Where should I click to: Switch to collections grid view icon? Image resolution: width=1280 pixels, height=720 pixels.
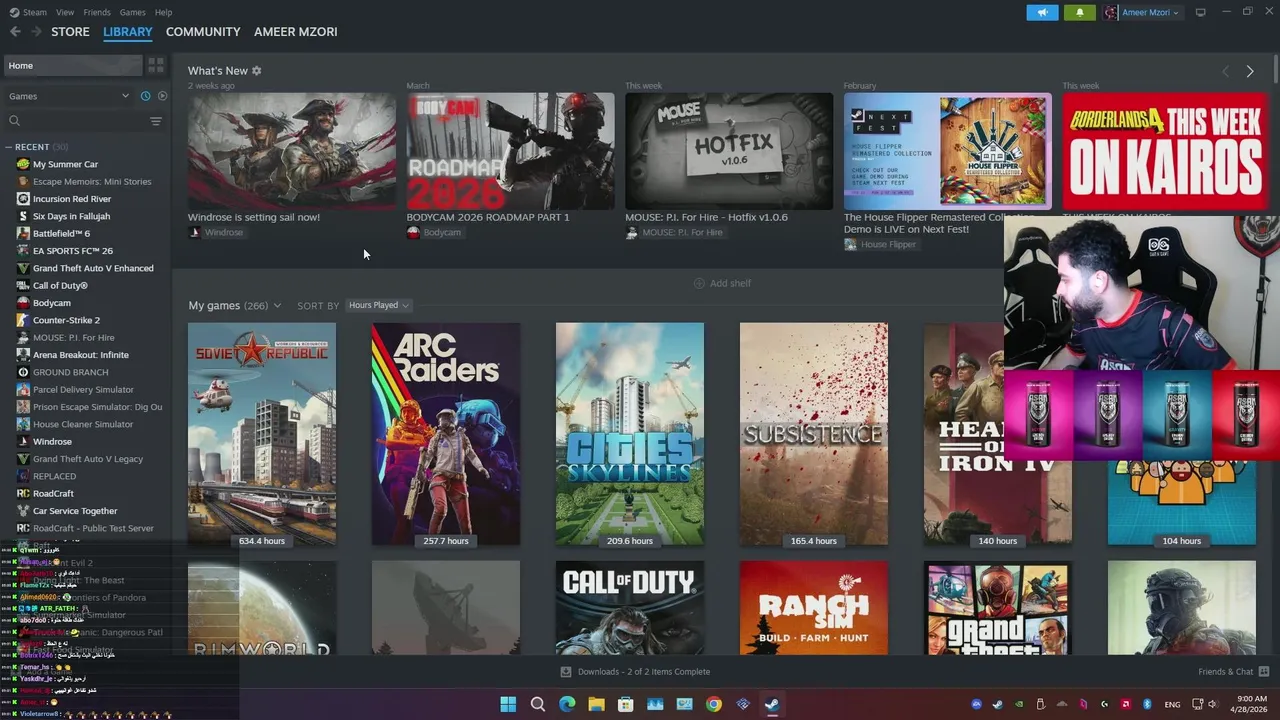[156, 65]
